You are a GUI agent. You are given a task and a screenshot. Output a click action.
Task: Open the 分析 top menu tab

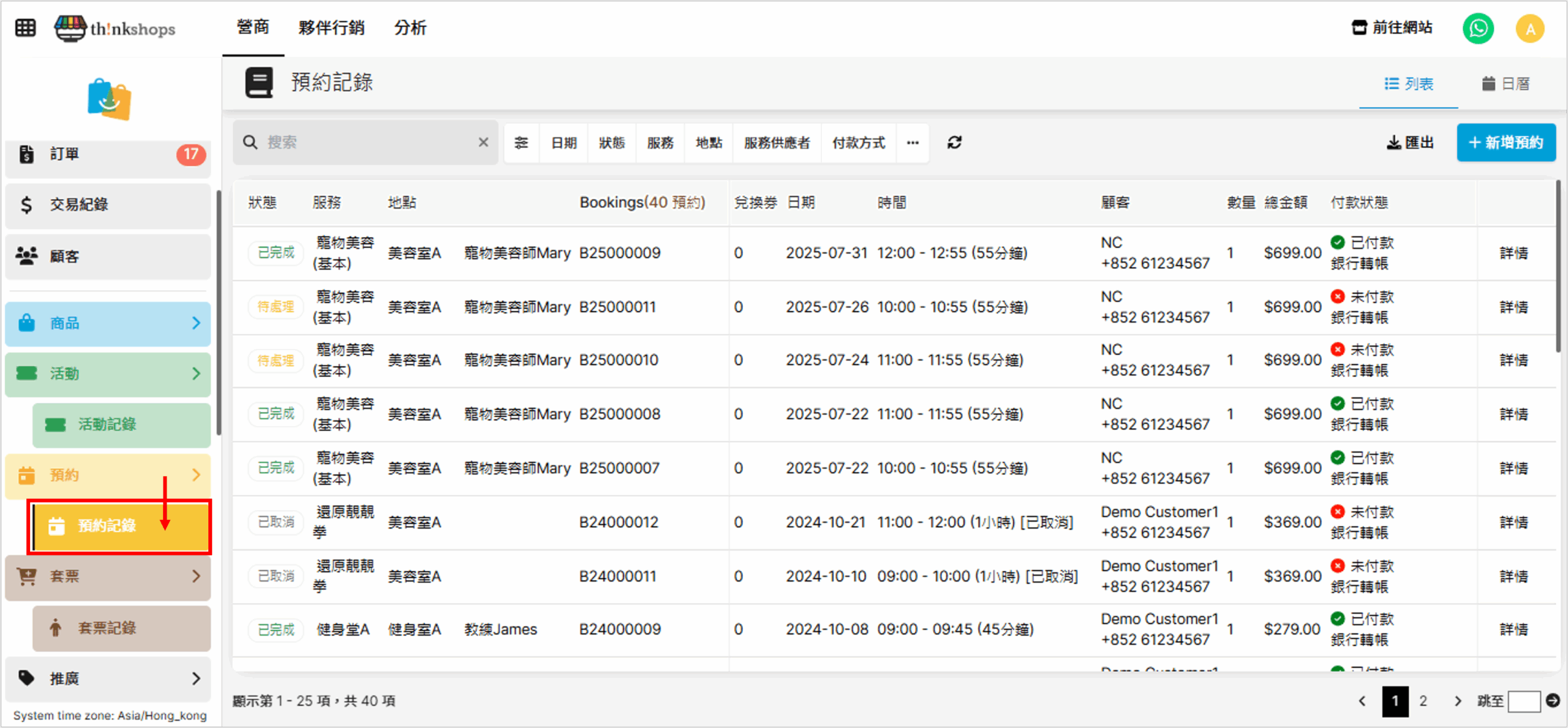[x=410, y=28]
